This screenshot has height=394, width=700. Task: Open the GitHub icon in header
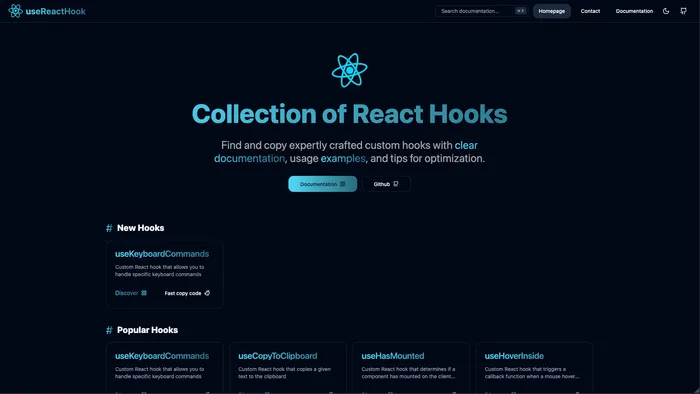pos(683,11)
